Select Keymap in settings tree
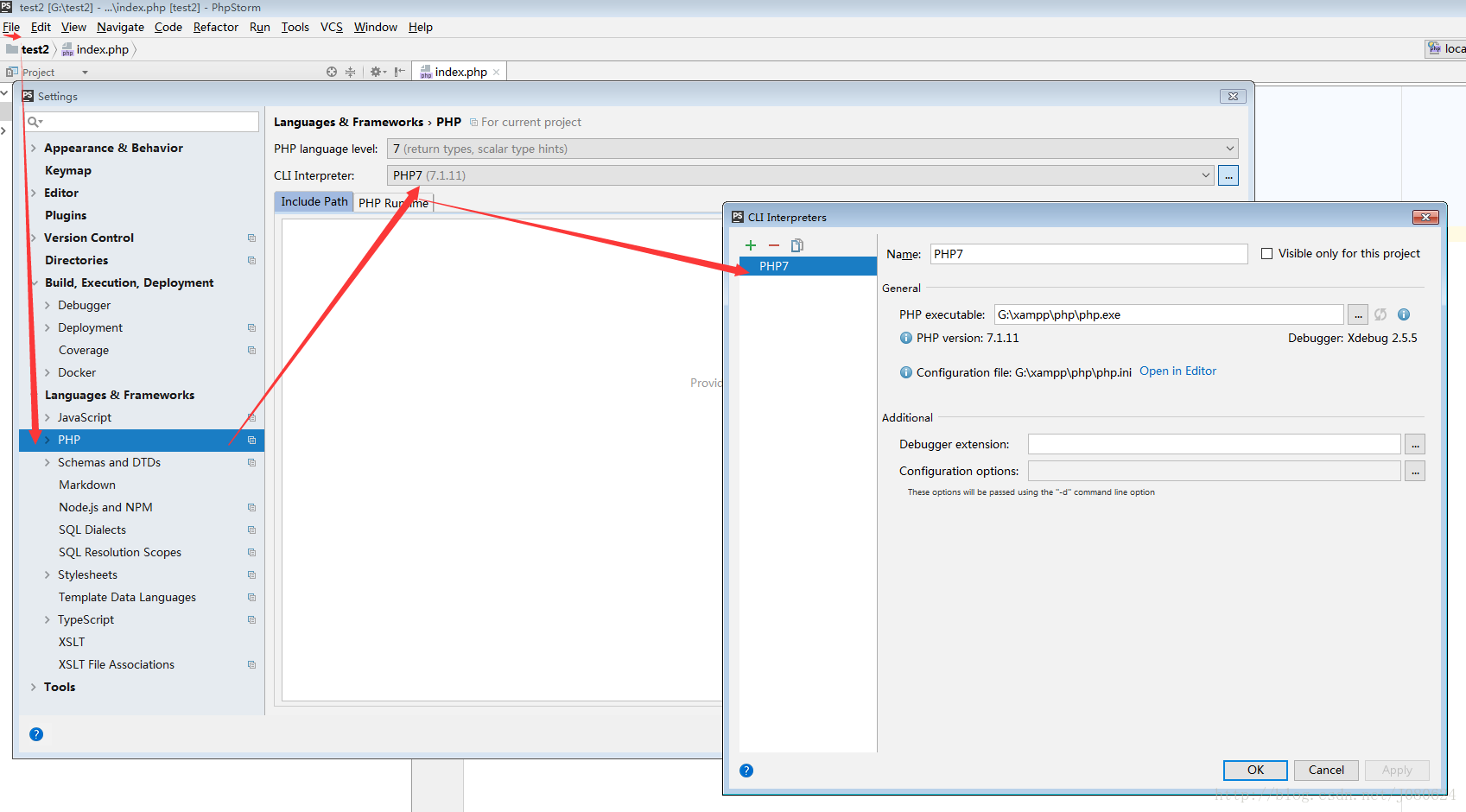Image resolution: width=1466 pixels, height=812 pixels. [68, 171]
